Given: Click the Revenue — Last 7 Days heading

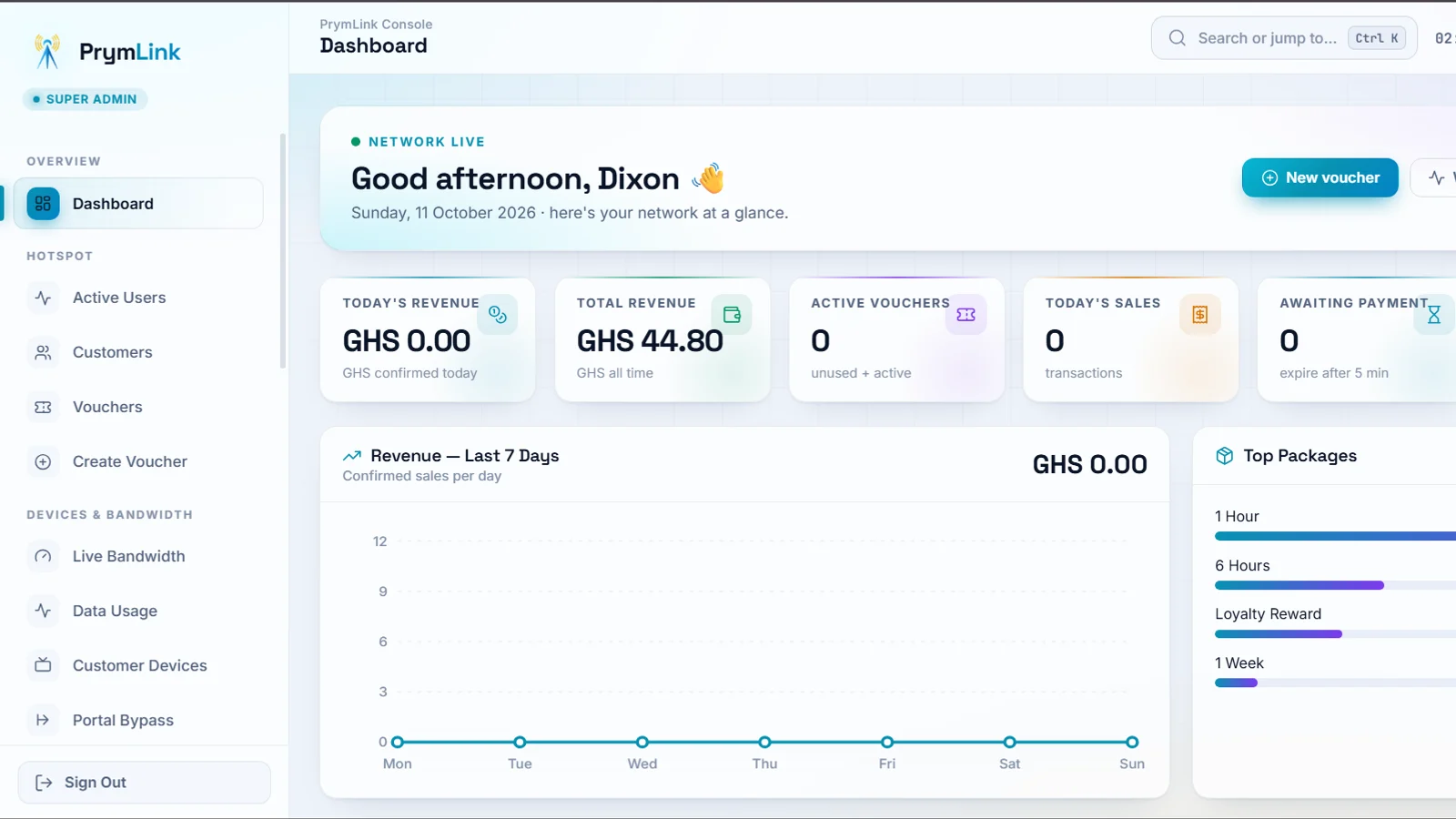Looking at the screenshot, I should pos(464,456).
